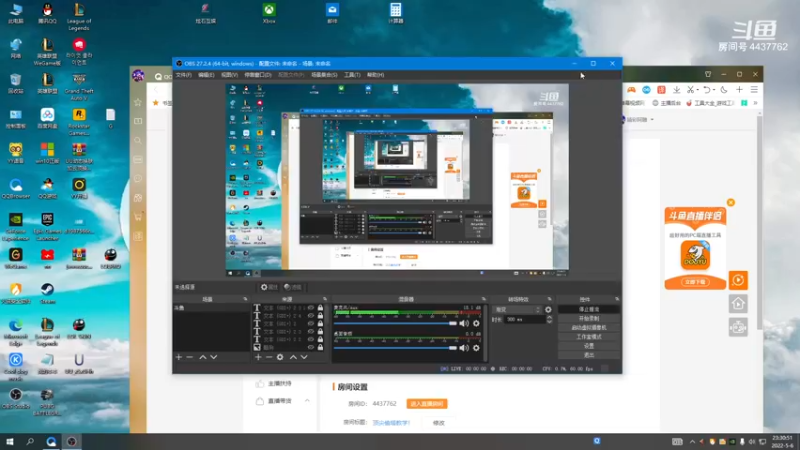
Task: Pop out the Audio Mixer dock panel
Action: [x=483, y=299]
